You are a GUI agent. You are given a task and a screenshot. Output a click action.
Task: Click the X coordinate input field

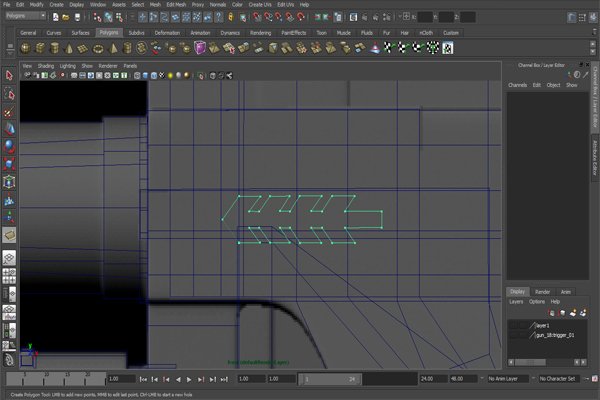click(x=424, y=17)
